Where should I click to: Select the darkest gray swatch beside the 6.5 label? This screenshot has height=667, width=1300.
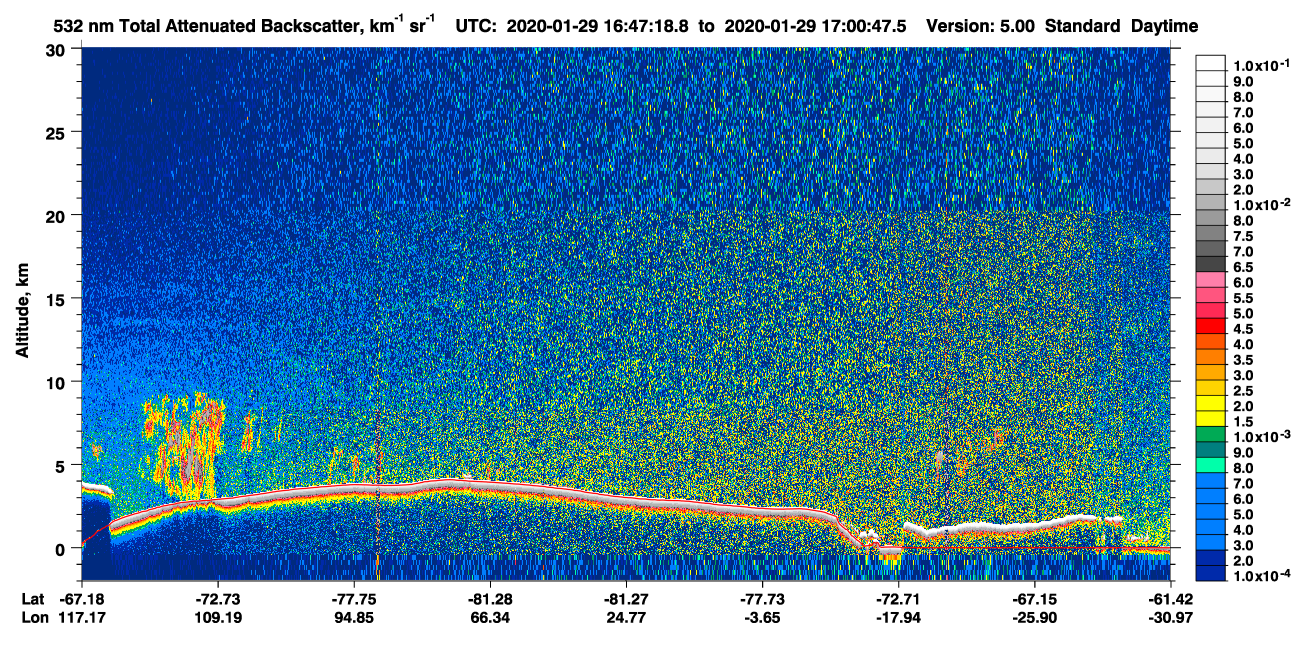pyautogui.click(x=1210, y=265)
